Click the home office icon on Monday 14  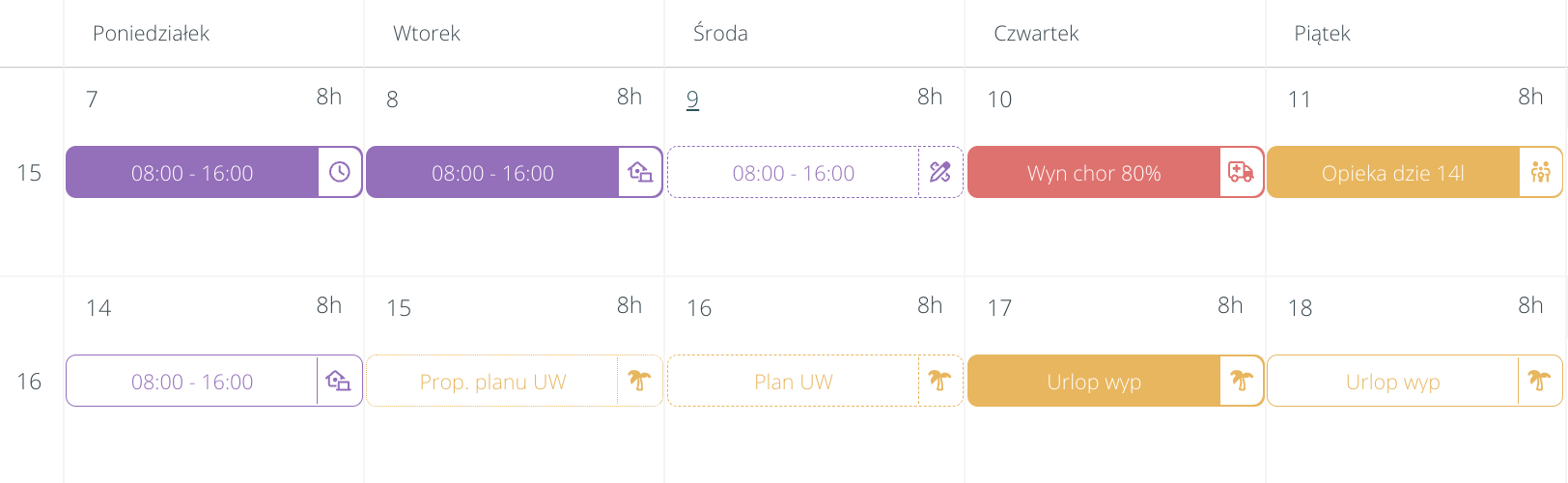339,381
